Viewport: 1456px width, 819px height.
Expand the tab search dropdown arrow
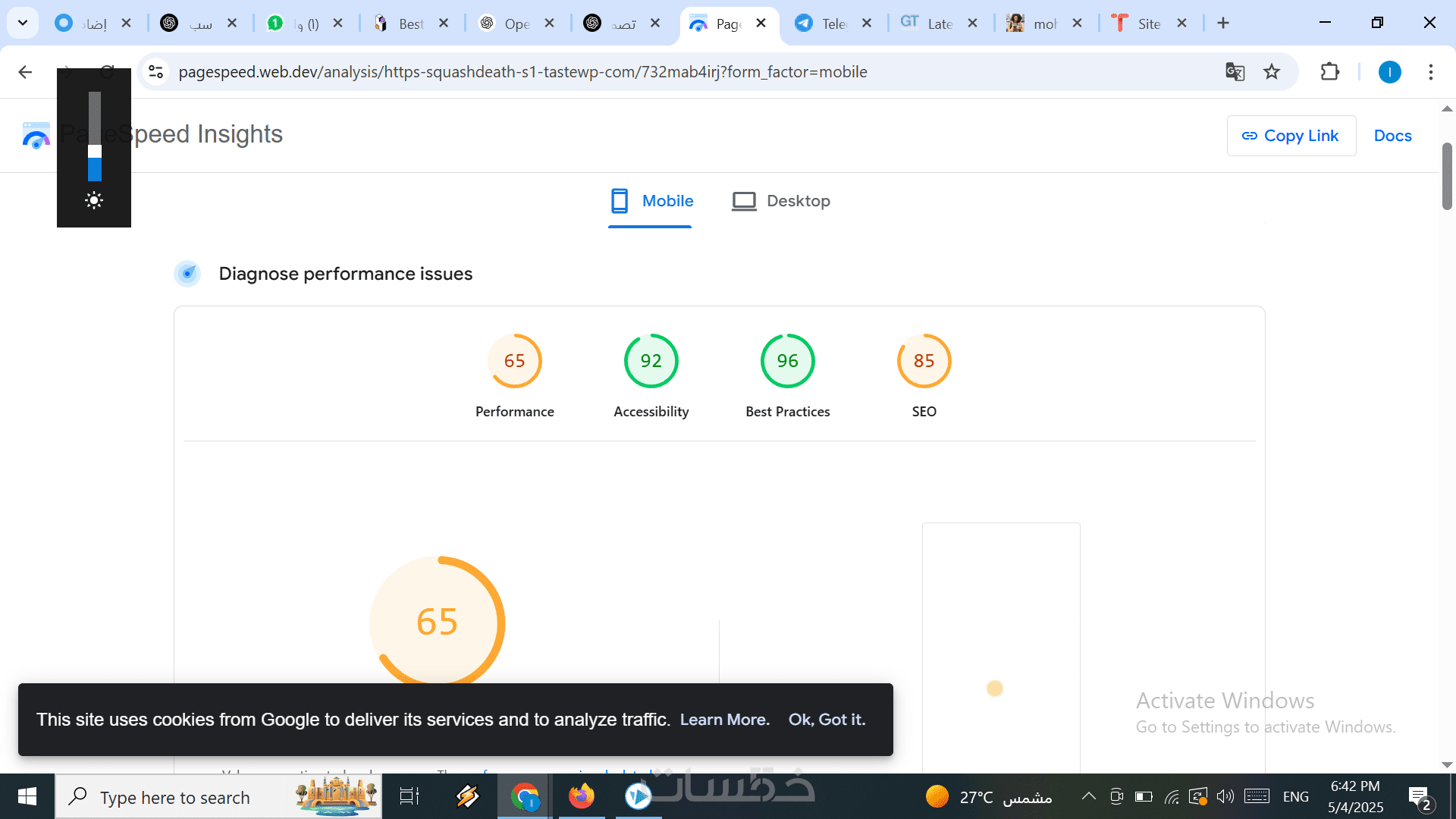(x=23, y=23)
